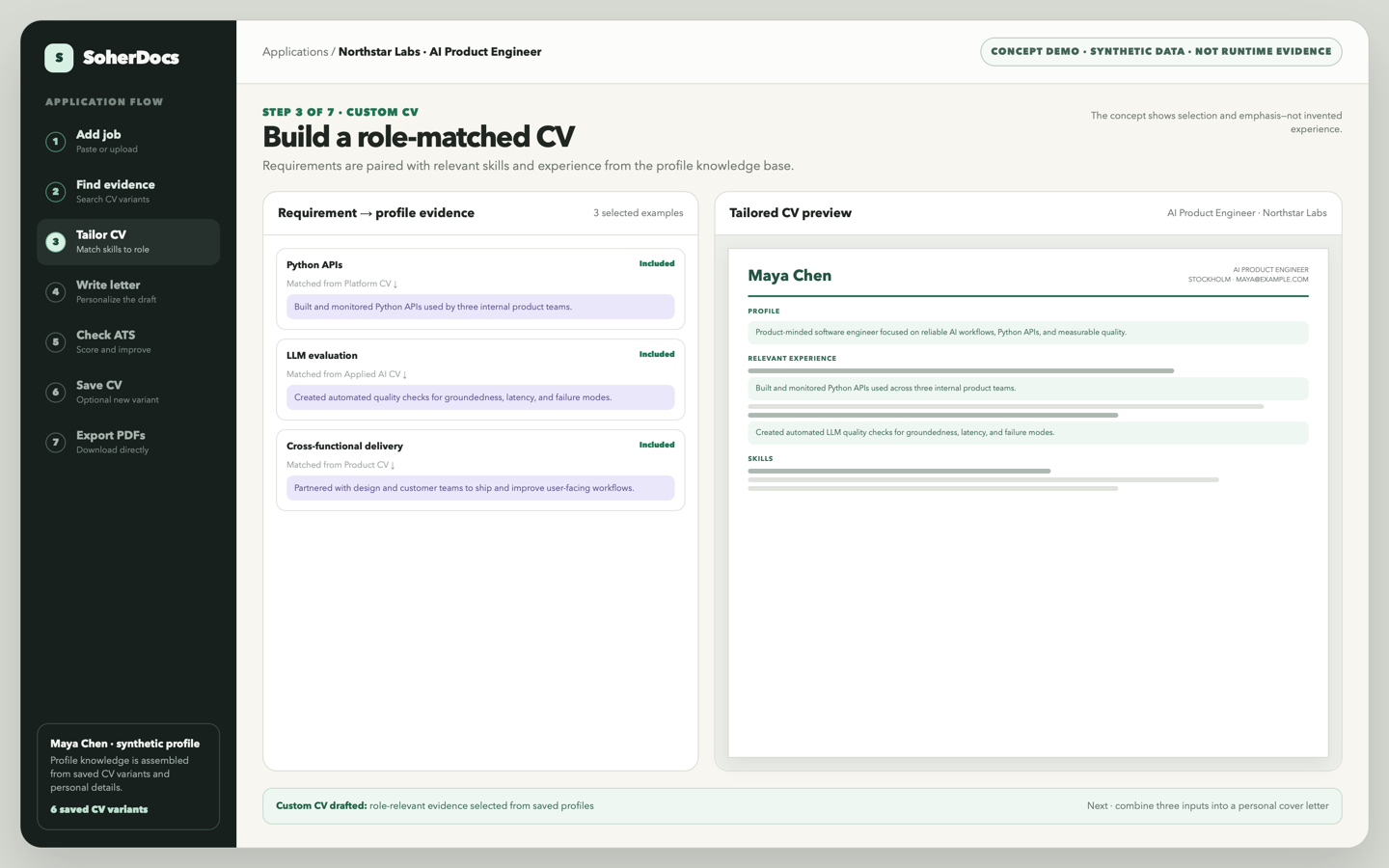Toggle Included status on Python APIs card
The height and width of the screenshot is (868, 1389).
[x=657, y=263]
